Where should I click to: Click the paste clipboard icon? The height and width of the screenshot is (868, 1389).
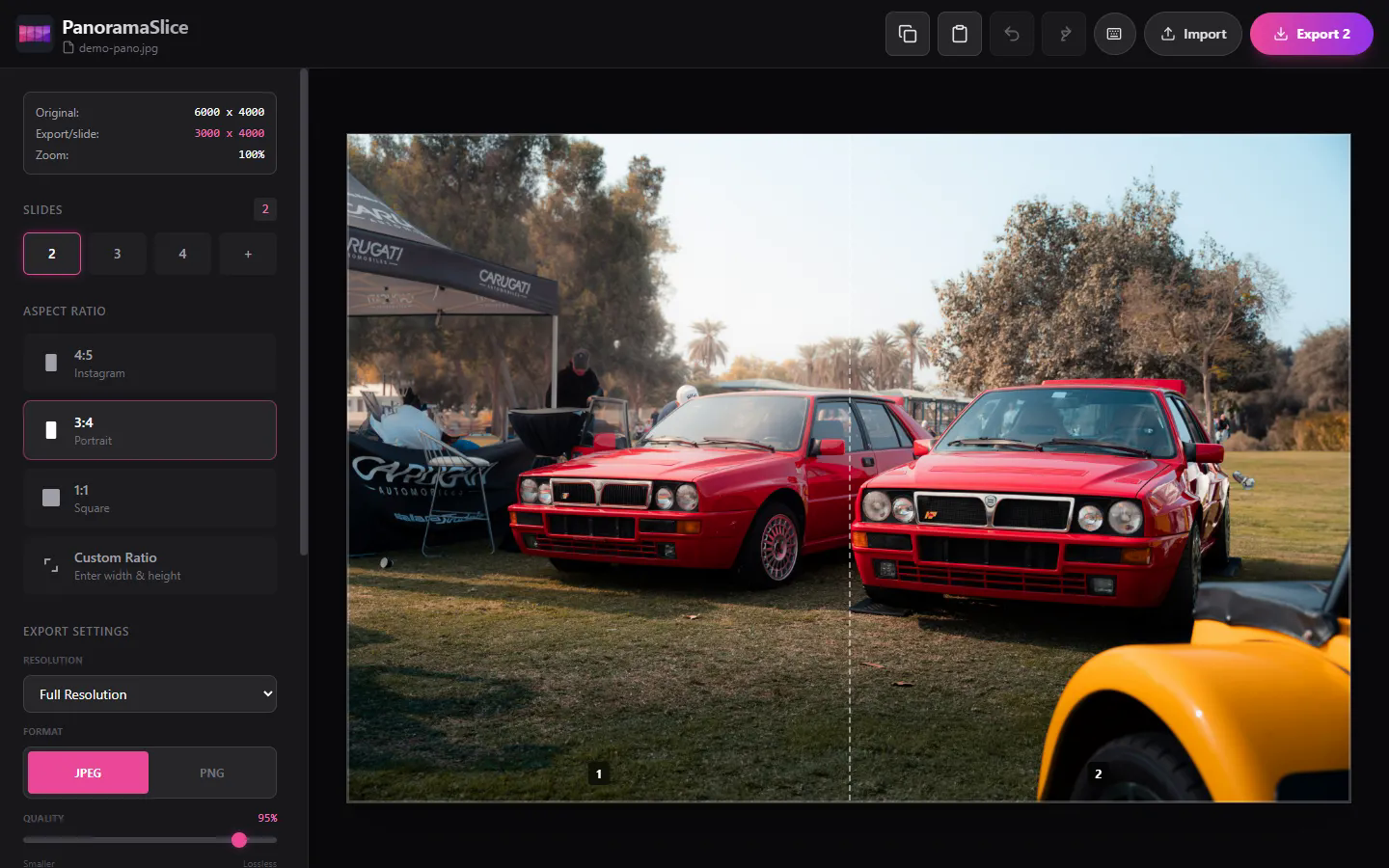tap(959, 34)
